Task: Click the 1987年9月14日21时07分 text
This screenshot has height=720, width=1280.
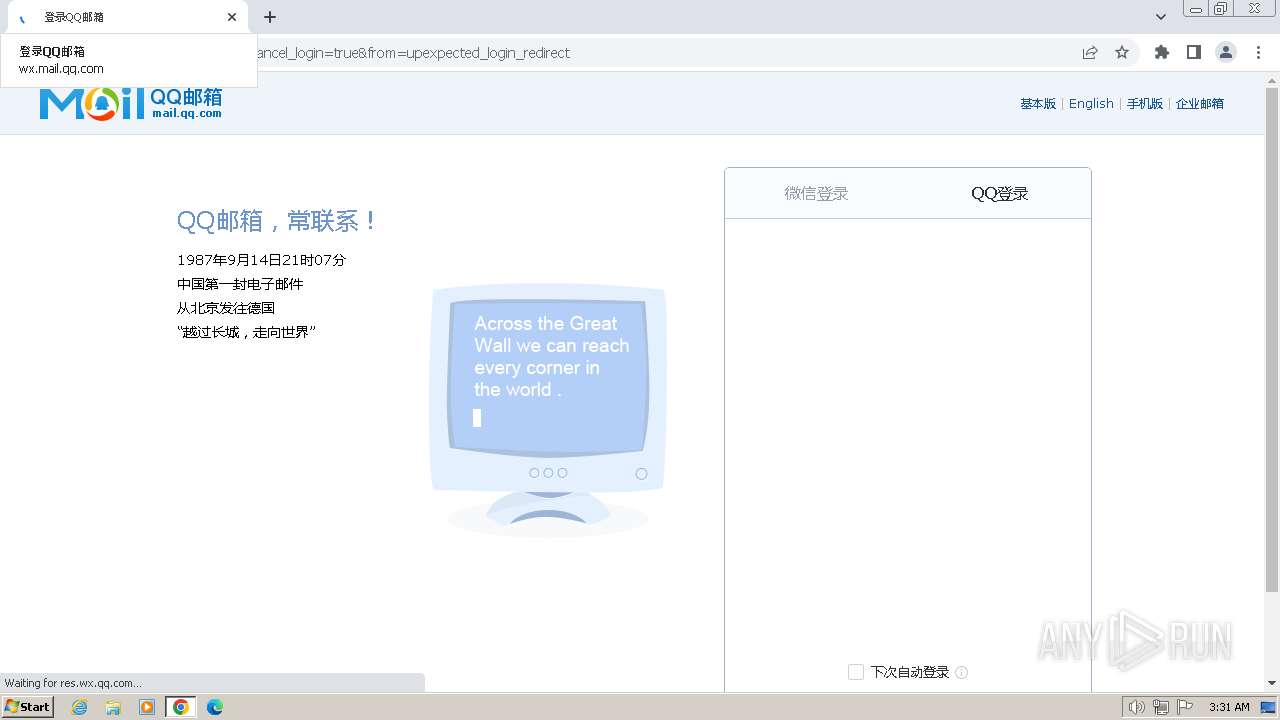Action: (262, 260)
